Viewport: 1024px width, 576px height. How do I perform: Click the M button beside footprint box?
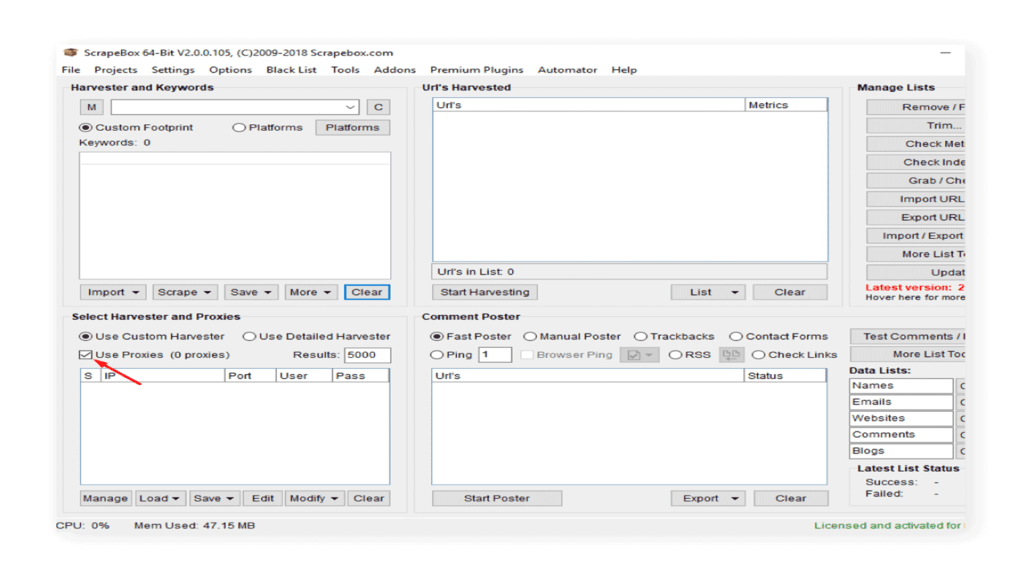point(91,107)
